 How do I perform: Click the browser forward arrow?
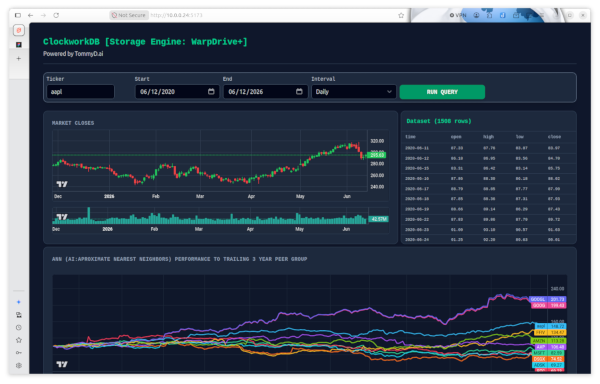coord(43,15)
